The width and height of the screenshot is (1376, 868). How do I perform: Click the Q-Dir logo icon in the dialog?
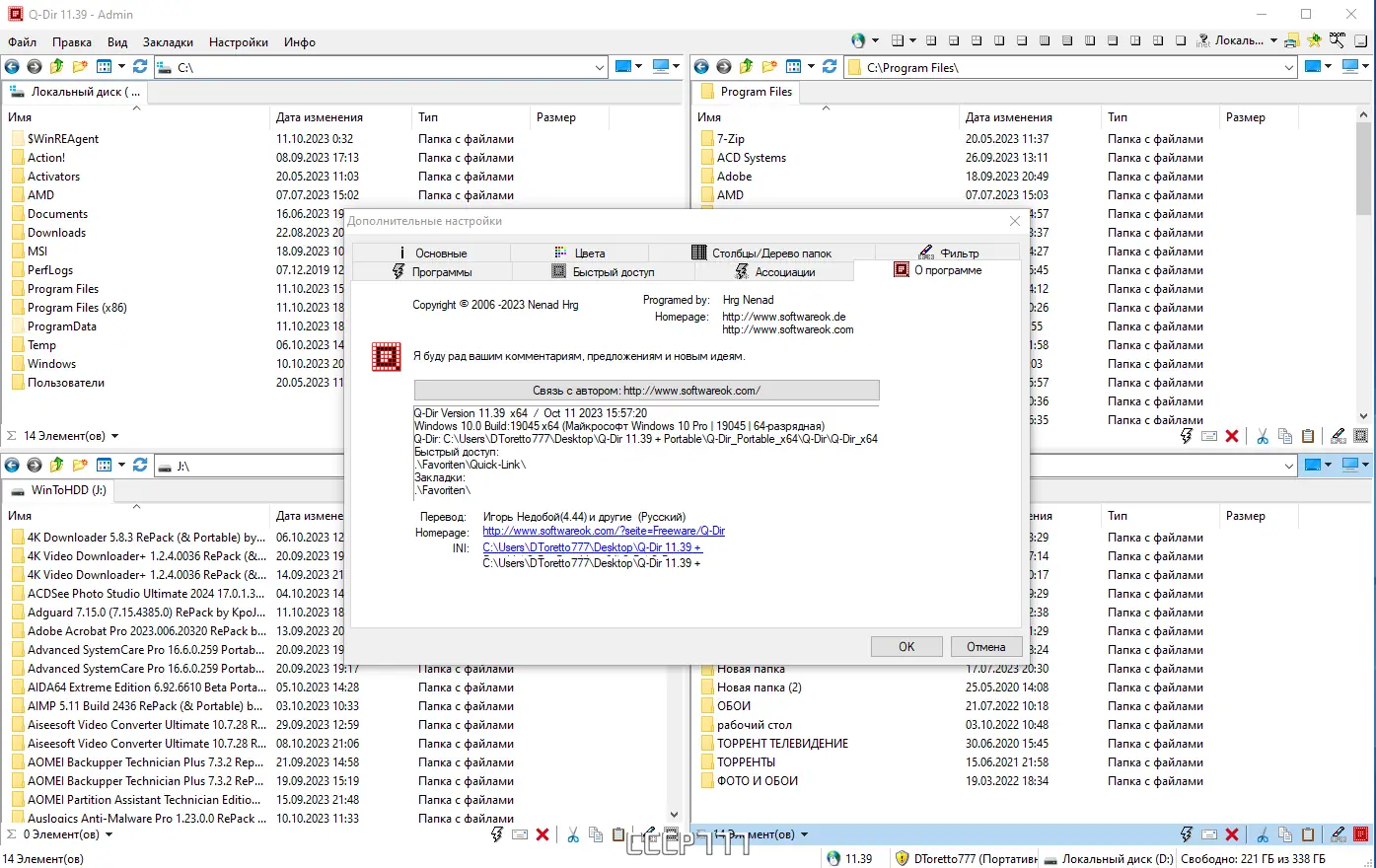(386, 356)
